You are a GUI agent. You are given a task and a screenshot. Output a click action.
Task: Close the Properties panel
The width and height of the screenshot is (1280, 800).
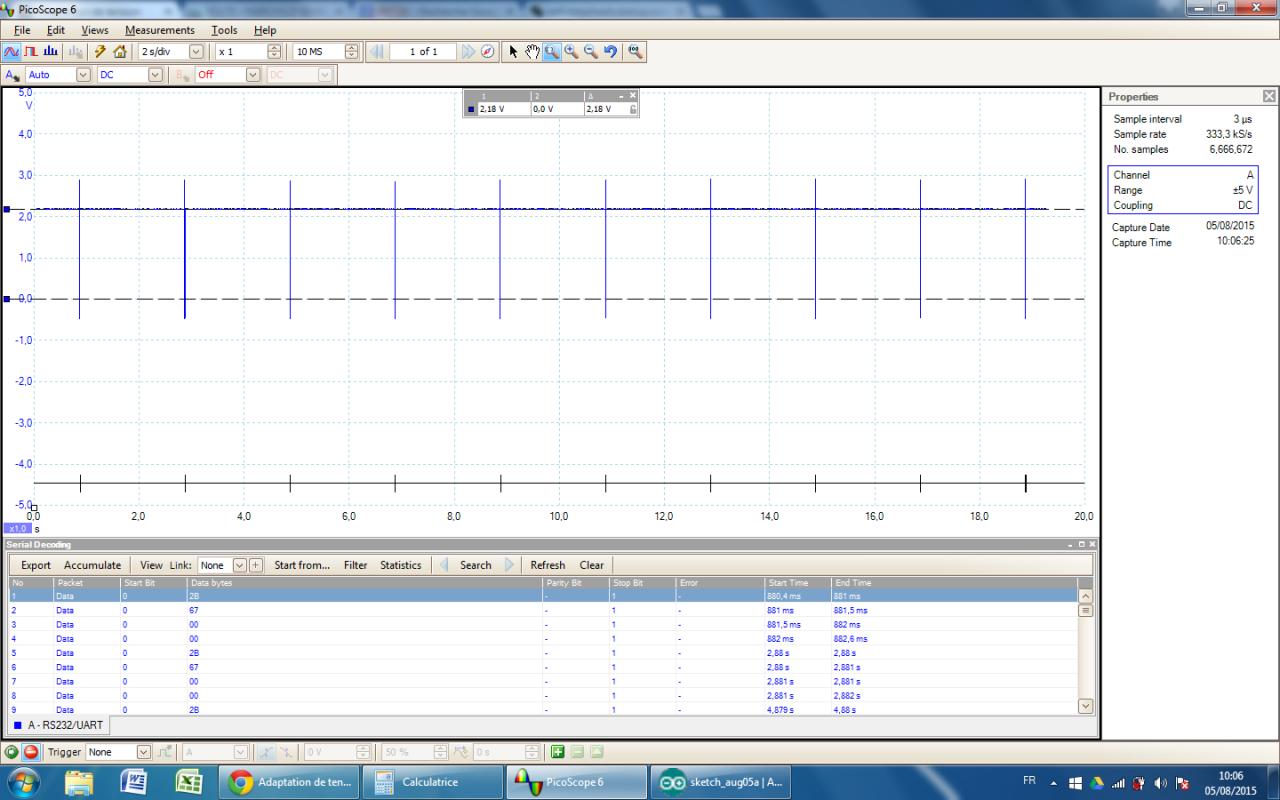pos(1269,96)
